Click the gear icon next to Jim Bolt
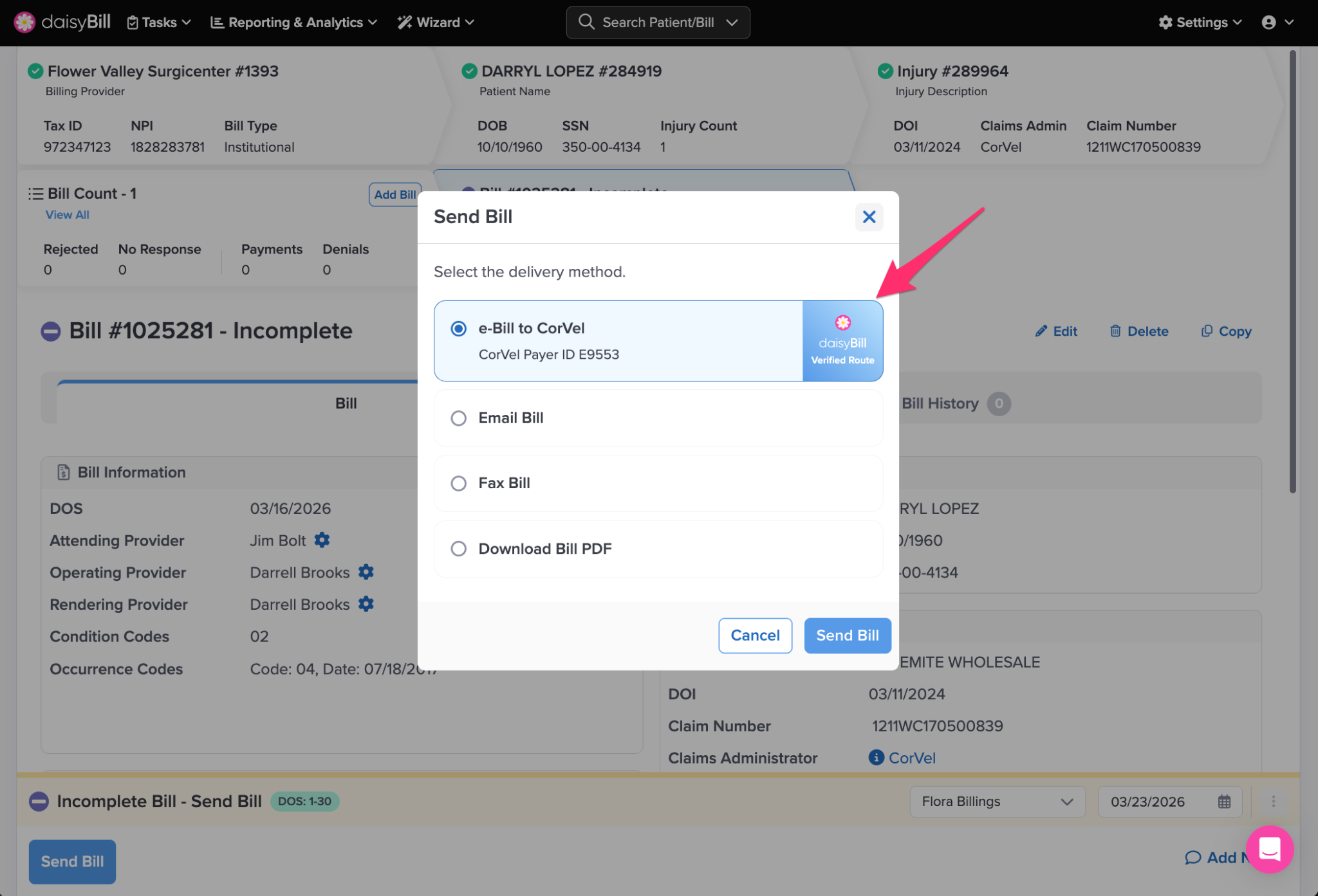This screenshot has height=896, width=1318. point(322,540)
